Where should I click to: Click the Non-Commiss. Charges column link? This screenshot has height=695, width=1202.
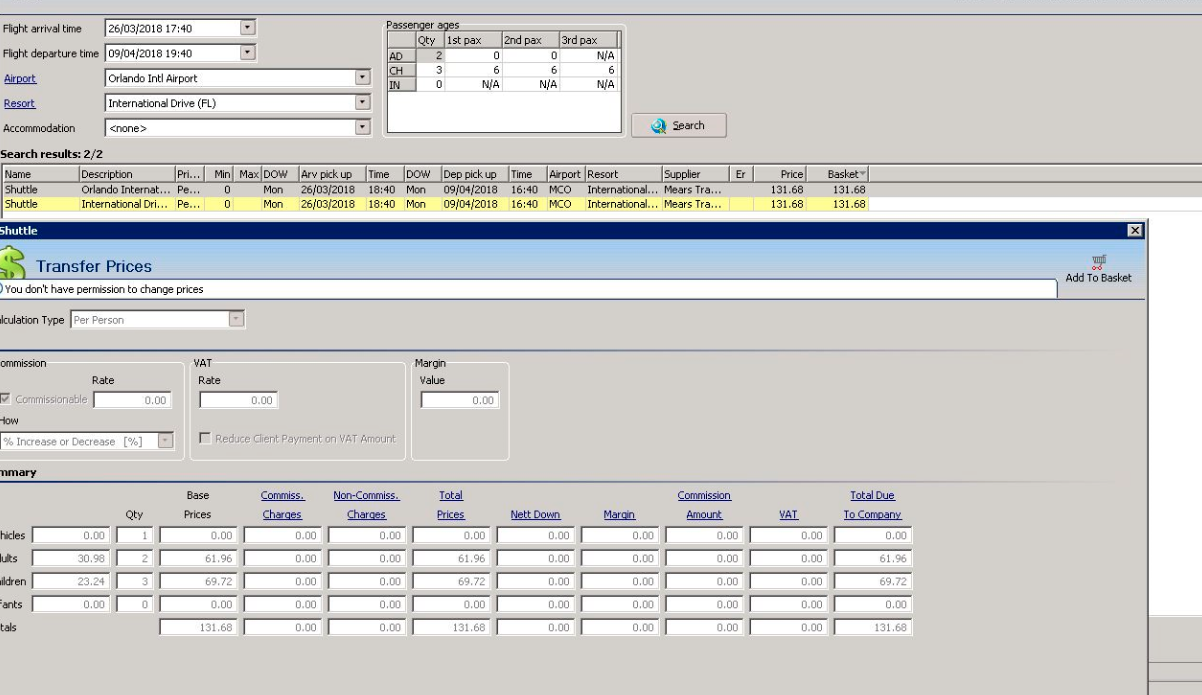click(x=366, y=505)
